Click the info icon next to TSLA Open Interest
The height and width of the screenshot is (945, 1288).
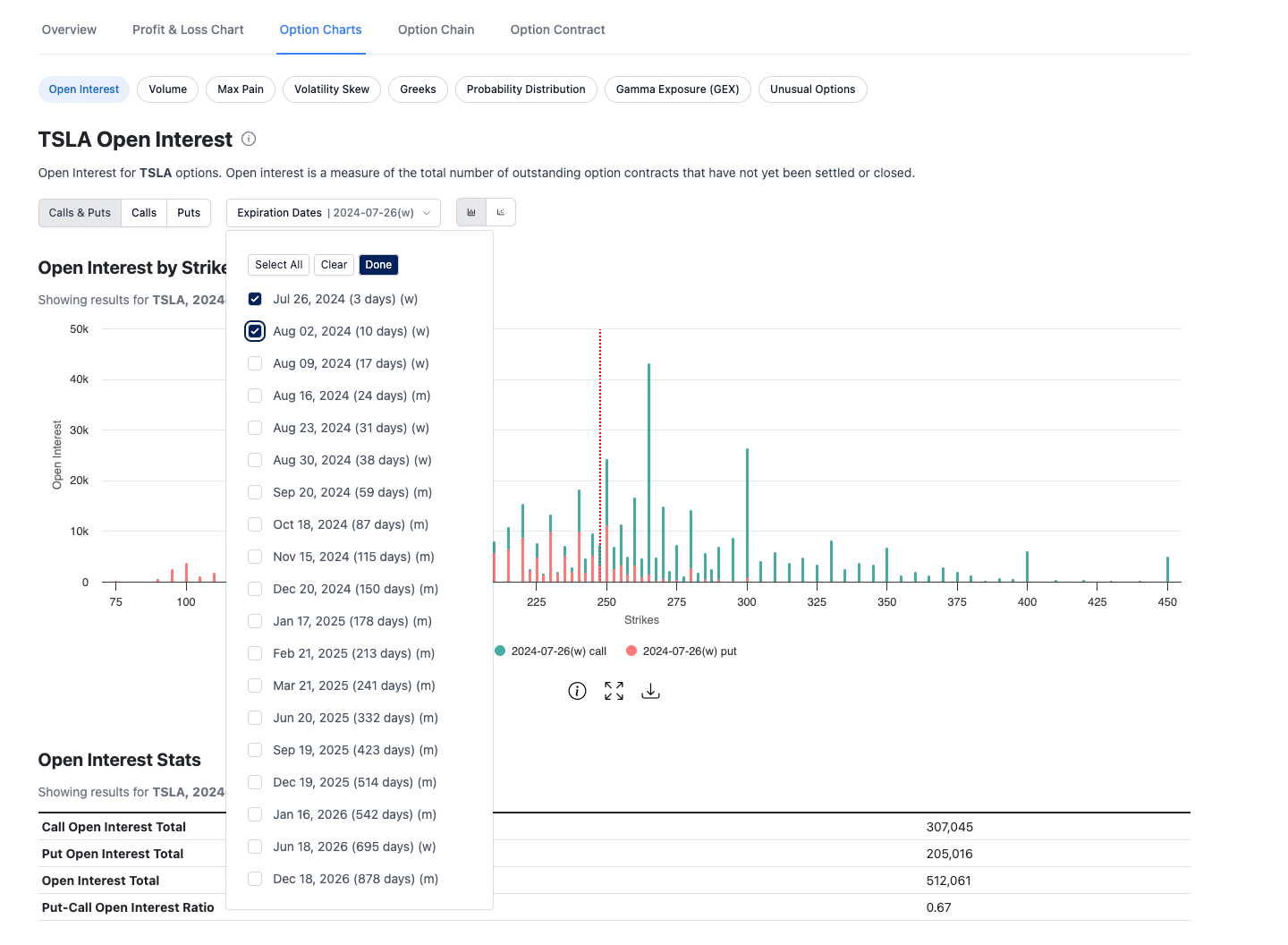click(249, 139)
